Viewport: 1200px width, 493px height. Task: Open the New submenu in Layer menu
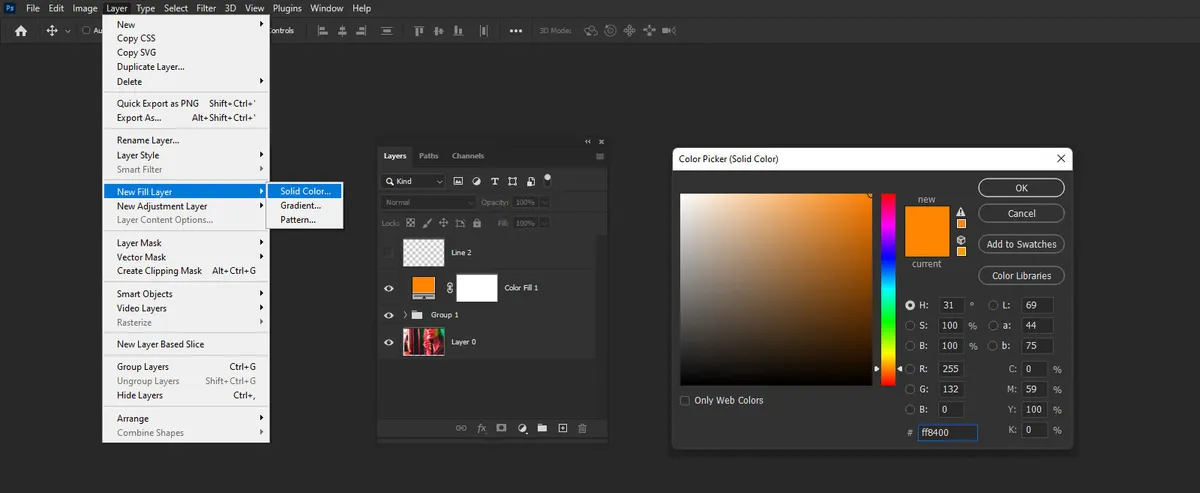tap(186, 24)
